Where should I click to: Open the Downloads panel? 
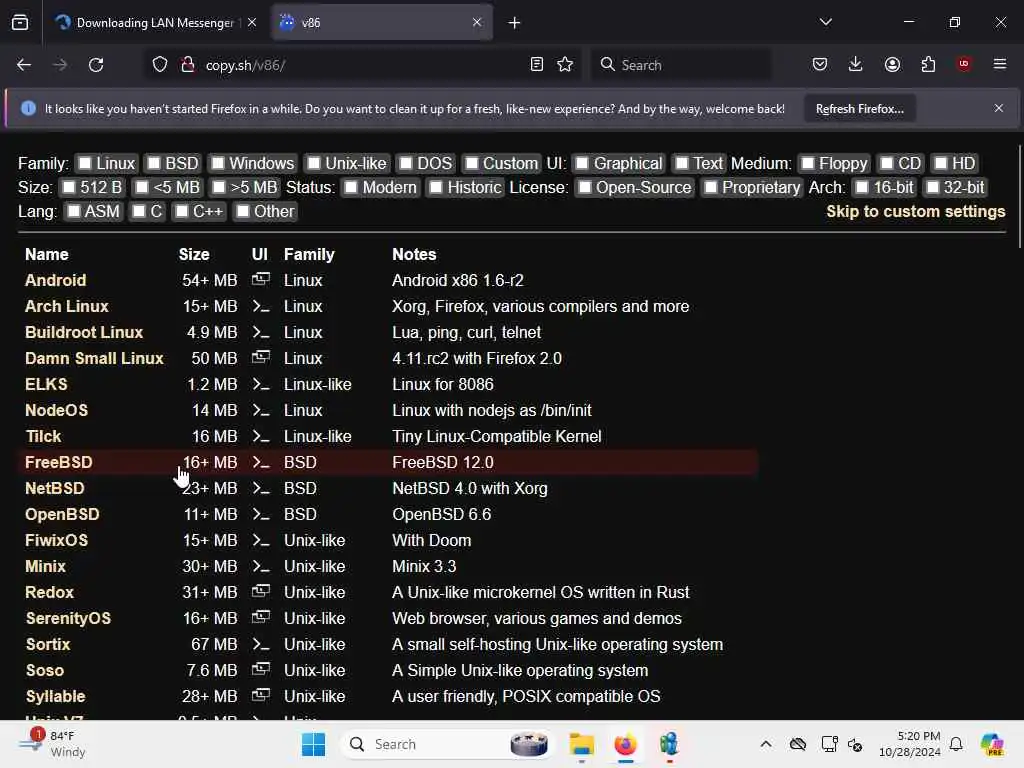point(856,65)
